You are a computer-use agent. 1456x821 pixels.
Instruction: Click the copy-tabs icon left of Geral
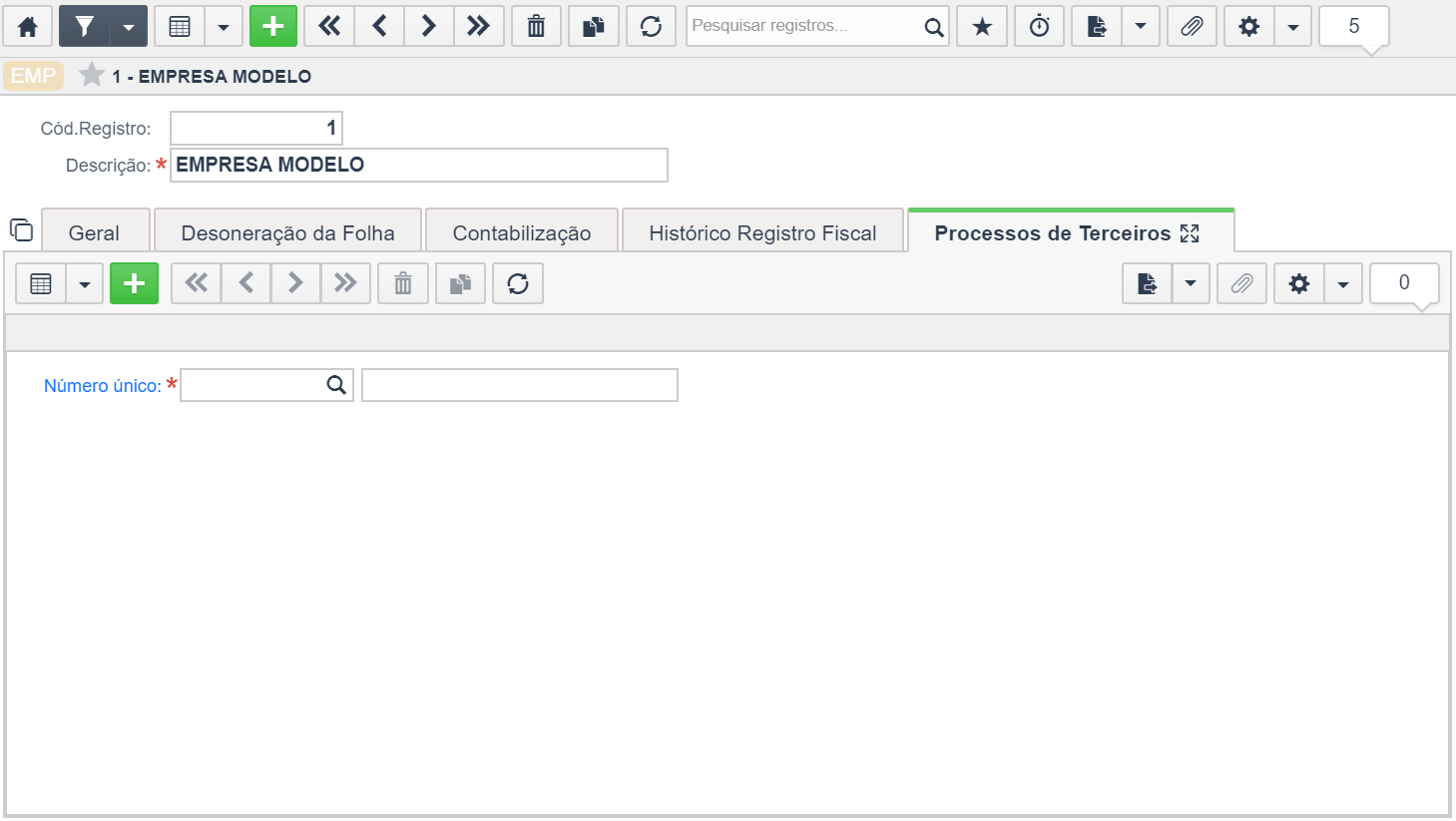coord(21,230)
